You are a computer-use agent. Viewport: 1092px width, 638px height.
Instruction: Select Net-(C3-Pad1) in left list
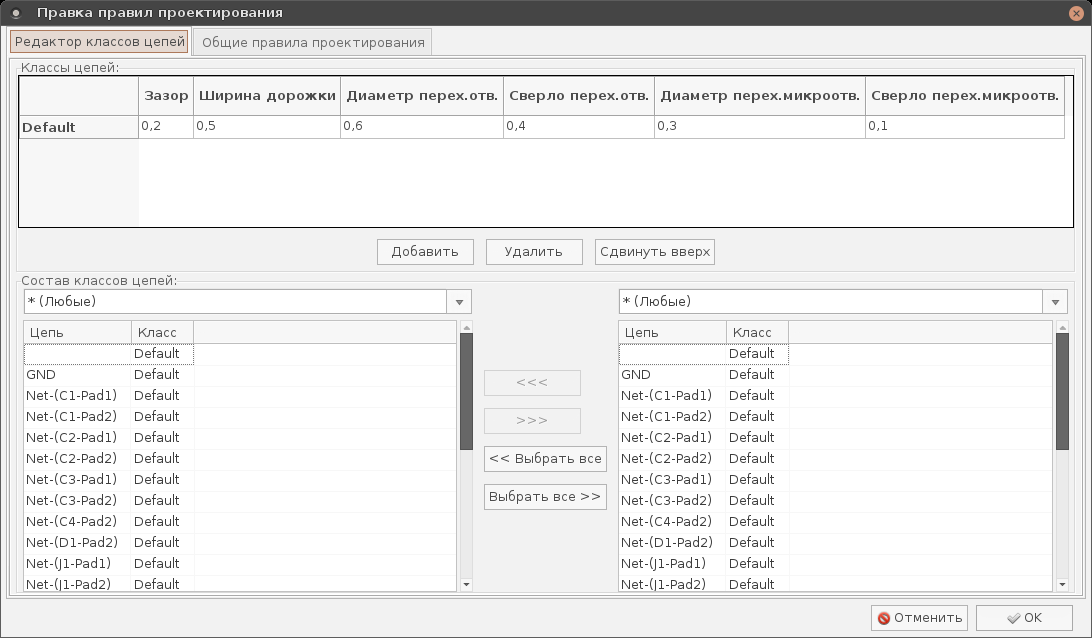tap(240, 479)
